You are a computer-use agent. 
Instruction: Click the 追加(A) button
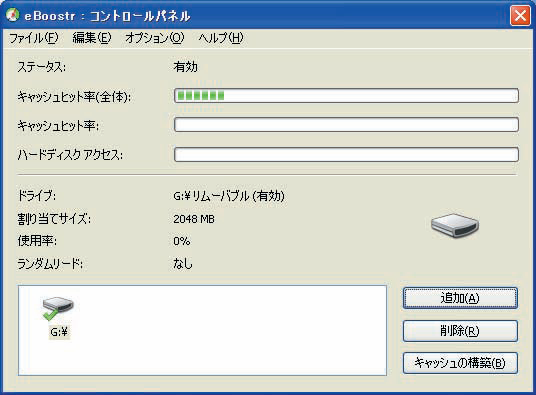(x=460, y=298)
